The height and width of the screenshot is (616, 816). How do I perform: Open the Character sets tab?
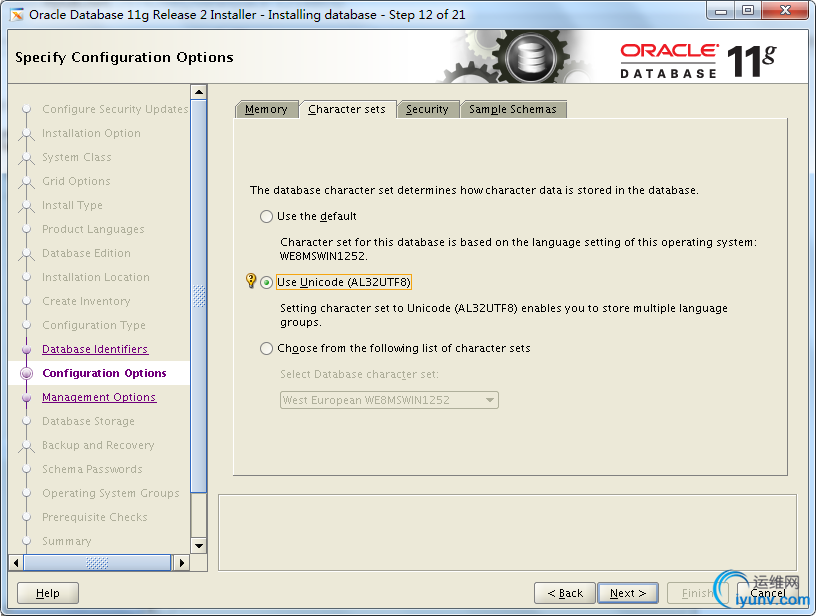347,109
